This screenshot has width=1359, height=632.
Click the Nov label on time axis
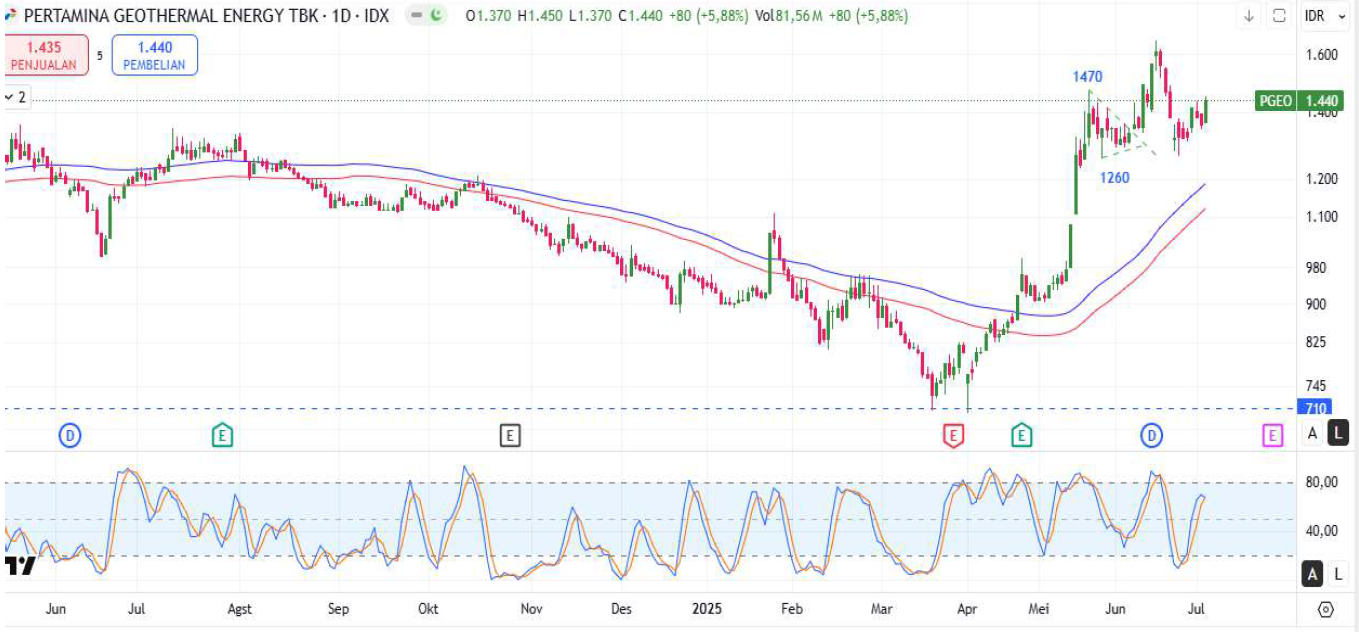click(x=531, y=609)
